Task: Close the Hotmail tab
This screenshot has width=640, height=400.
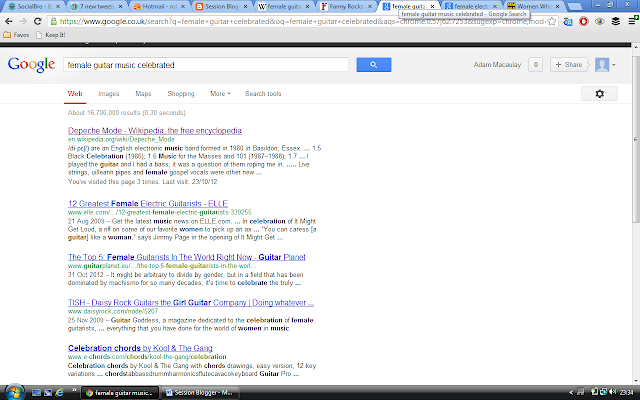Action: [182, 7]
